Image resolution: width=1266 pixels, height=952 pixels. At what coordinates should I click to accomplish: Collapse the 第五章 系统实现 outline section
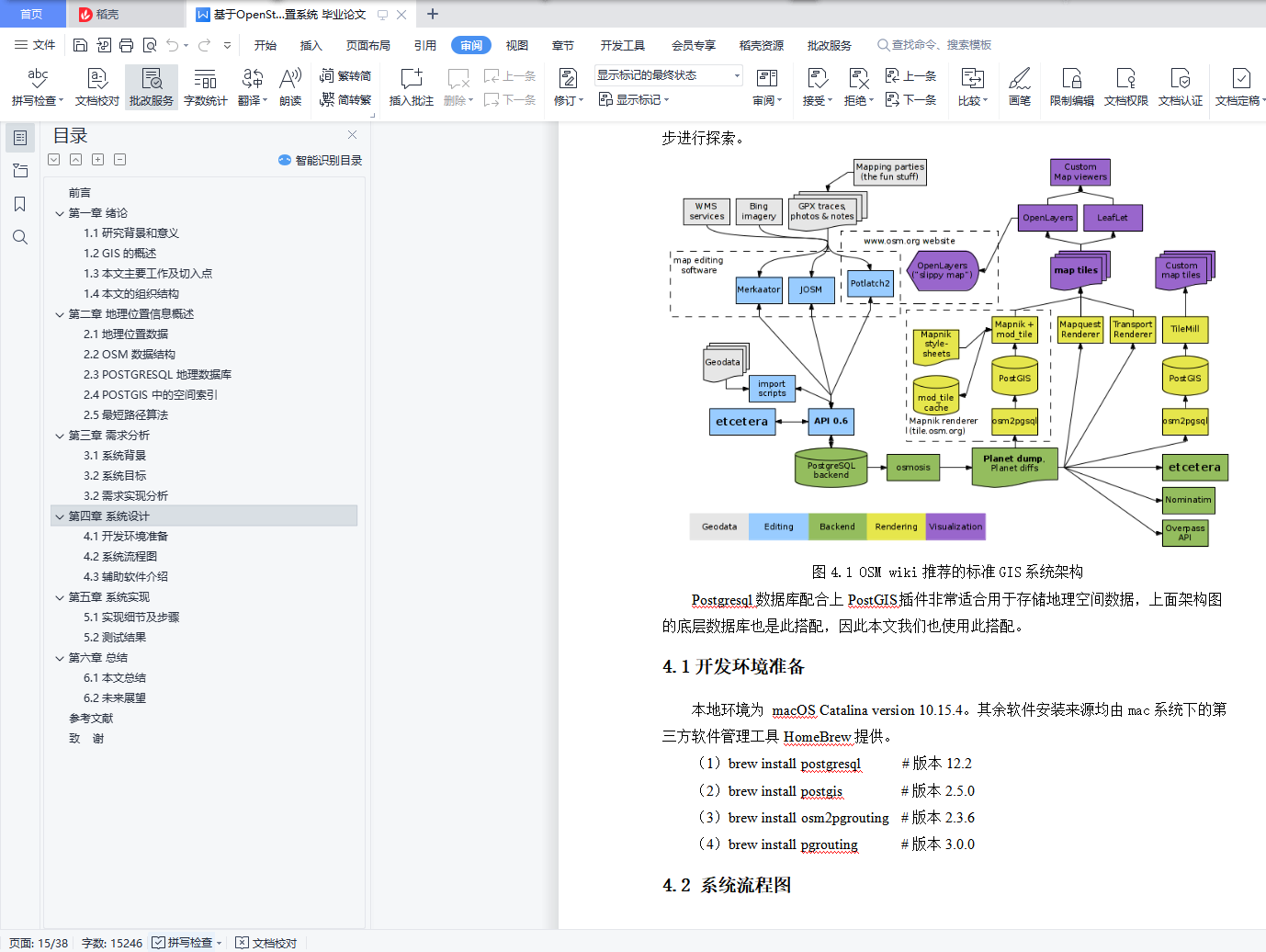[x=60, y=597]
